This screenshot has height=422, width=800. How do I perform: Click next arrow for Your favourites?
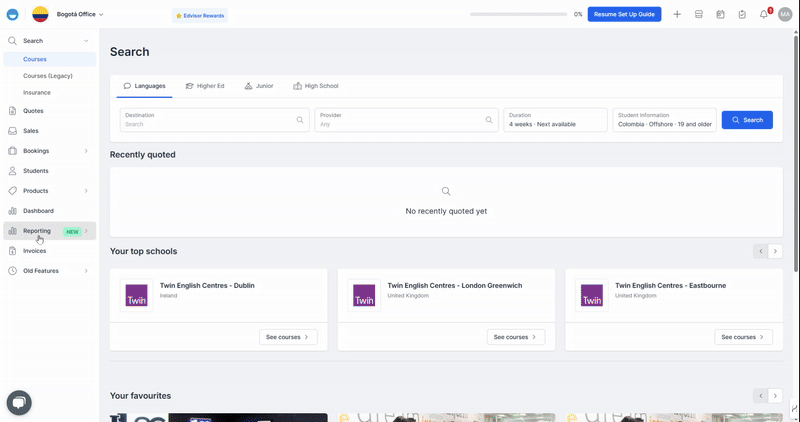[776, 395]
